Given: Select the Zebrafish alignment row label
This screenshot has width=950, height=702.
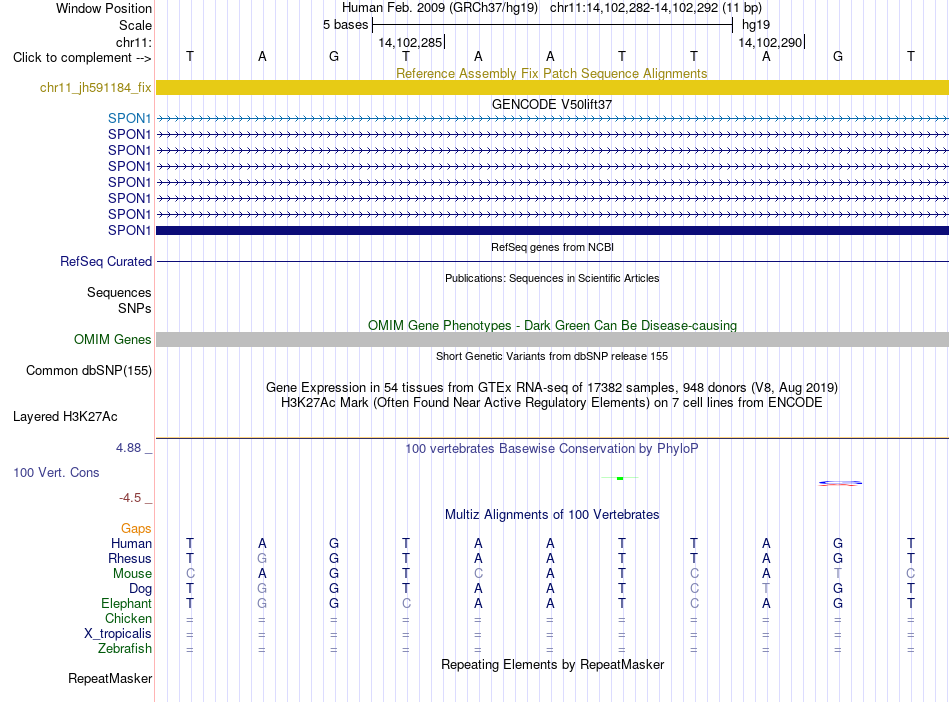Looking at the screenshot, I should [x=125, y=649].
